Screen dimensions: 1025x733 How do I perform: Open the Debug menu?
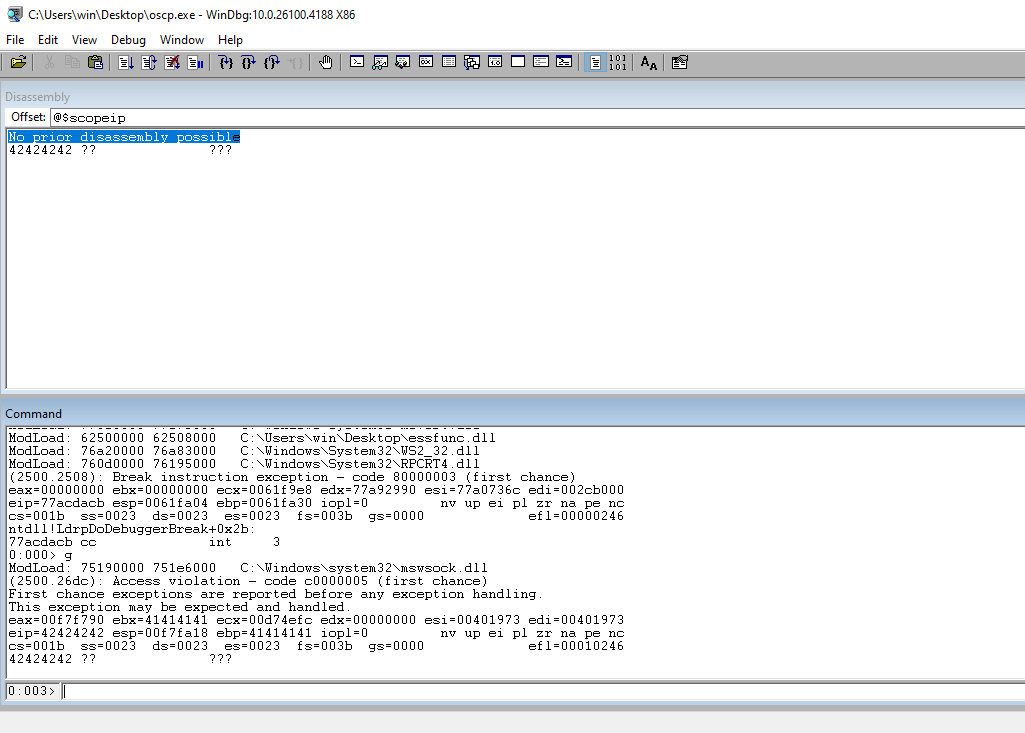coord(128,40)
